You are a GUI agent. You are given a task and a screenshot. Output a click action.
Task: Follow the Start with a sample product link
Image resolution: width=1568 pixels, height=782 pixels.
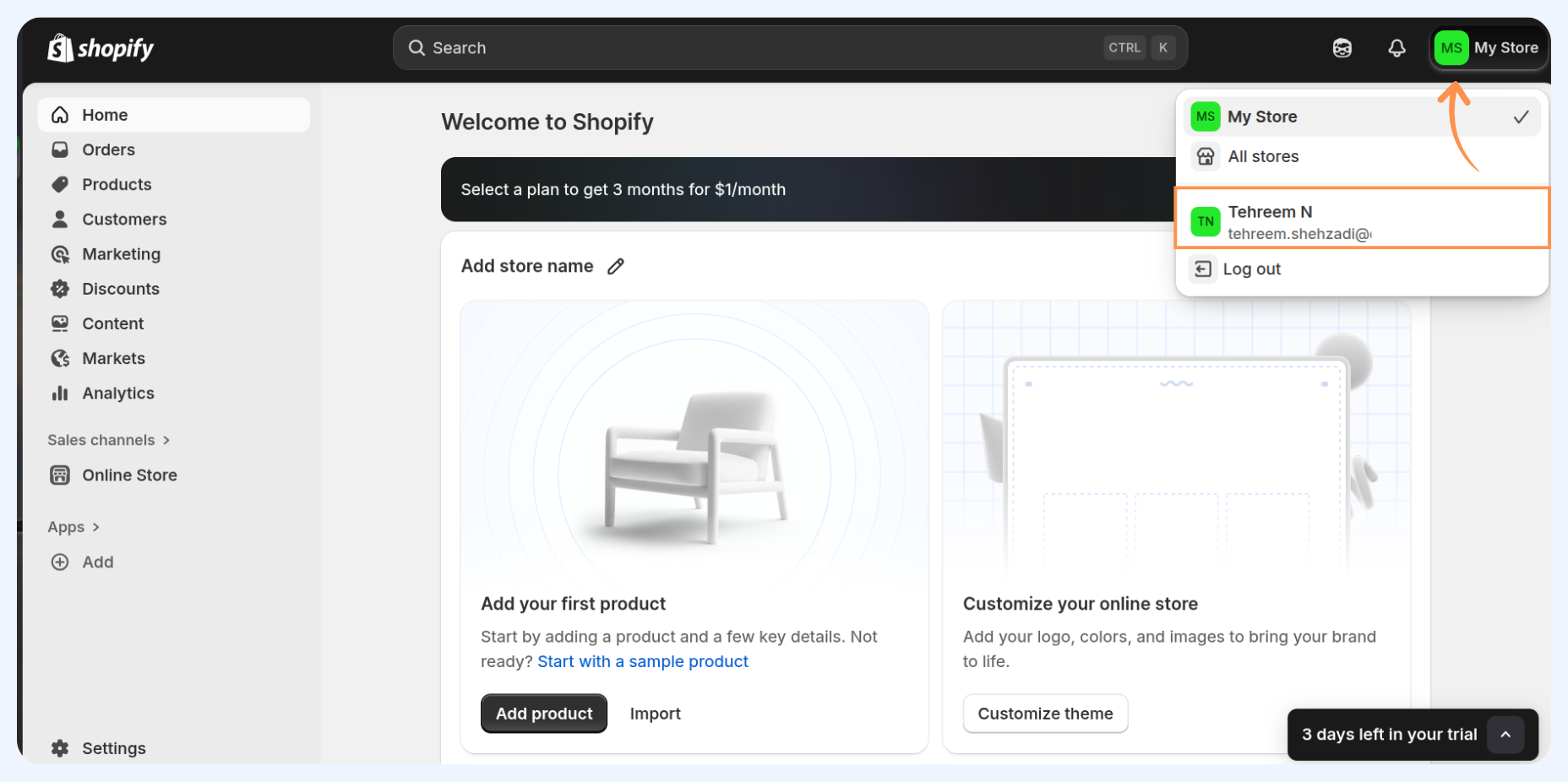coord(643,661)
